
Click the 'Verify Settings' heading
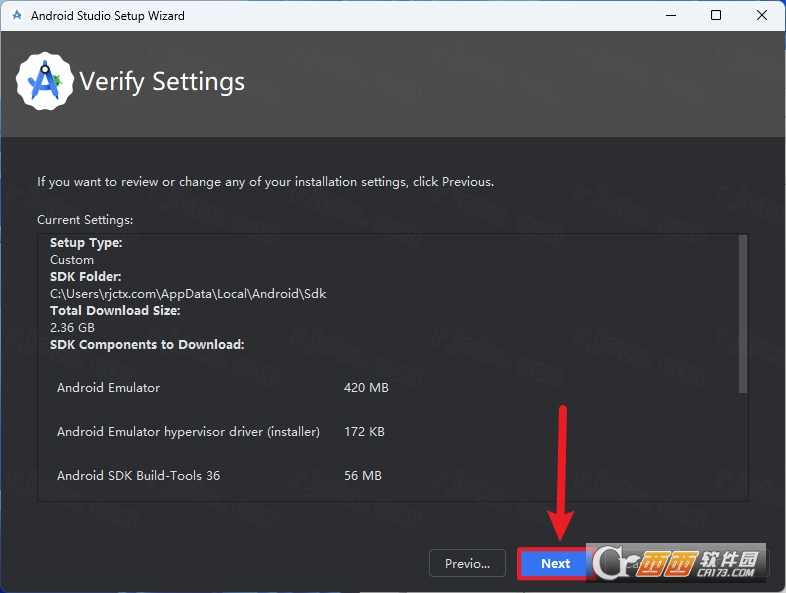pyautogui.click(x=162, y=82)
